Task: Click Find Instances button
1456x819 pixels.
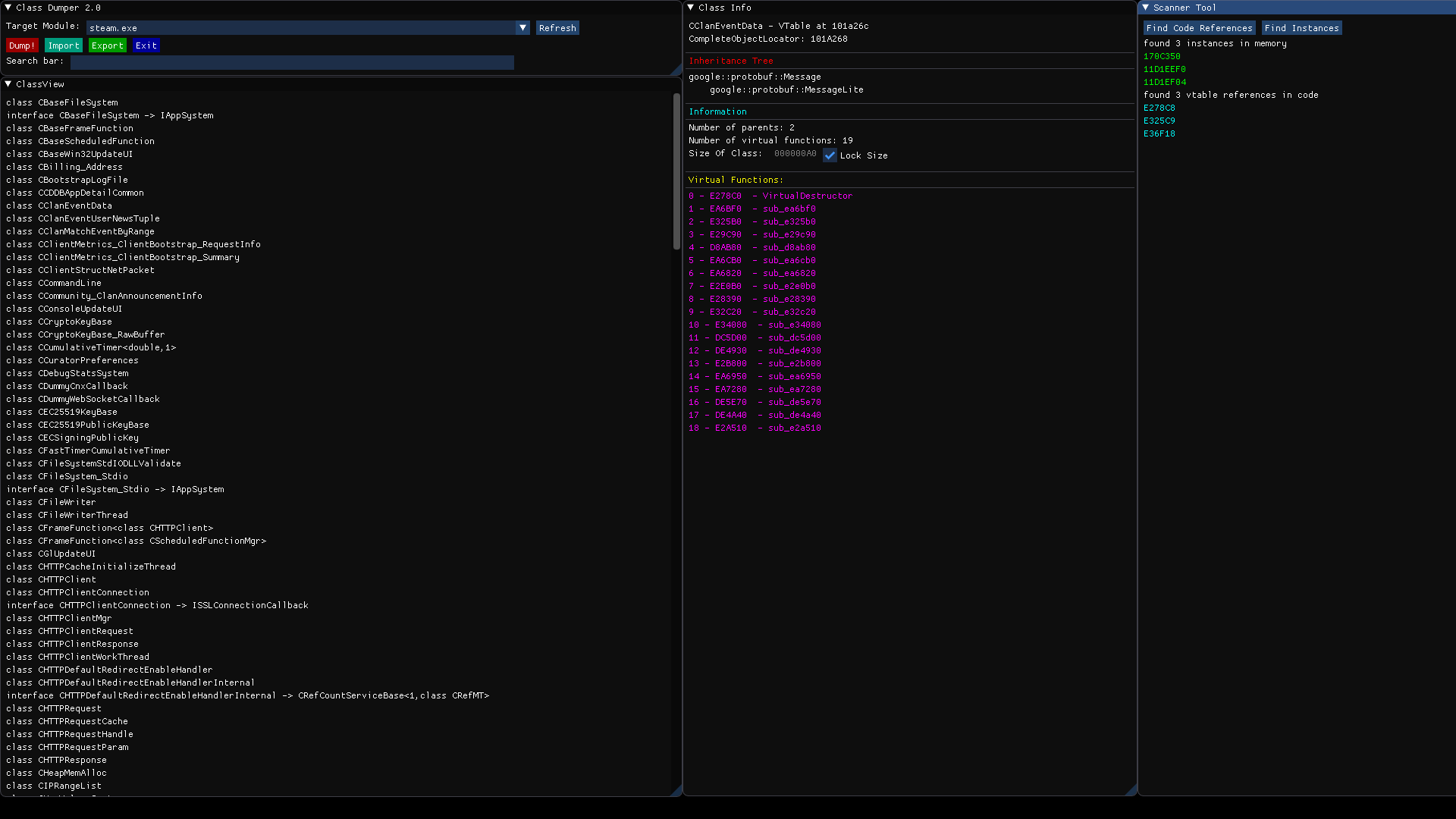Action: tap(1301, 28)
